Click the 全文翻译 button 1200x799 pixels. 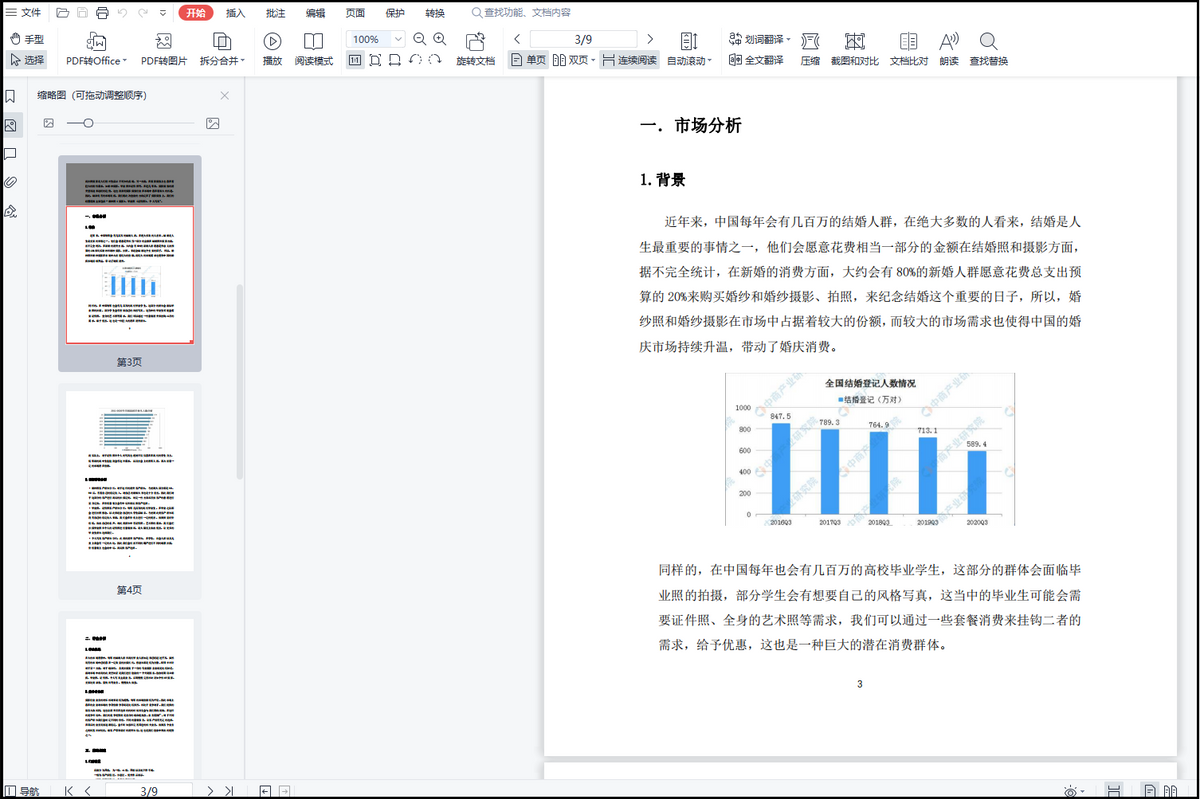(x=757, y=60)
